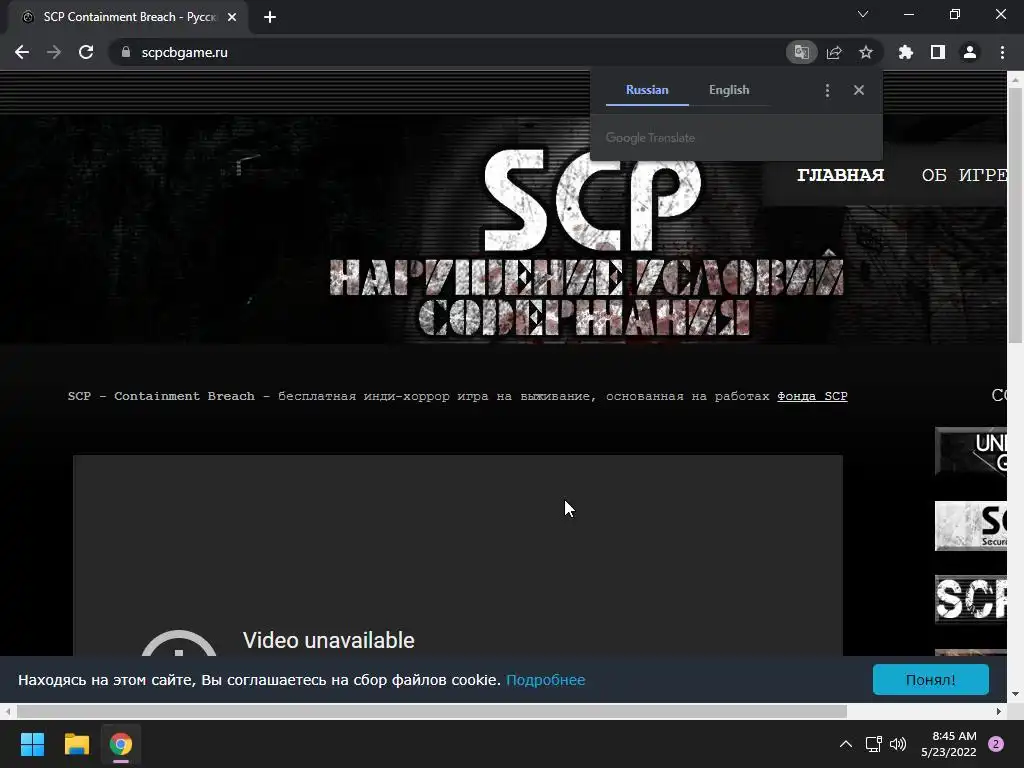Screen dimensions: 1024x768
Task: Go back to previous page
Action: 22,52
